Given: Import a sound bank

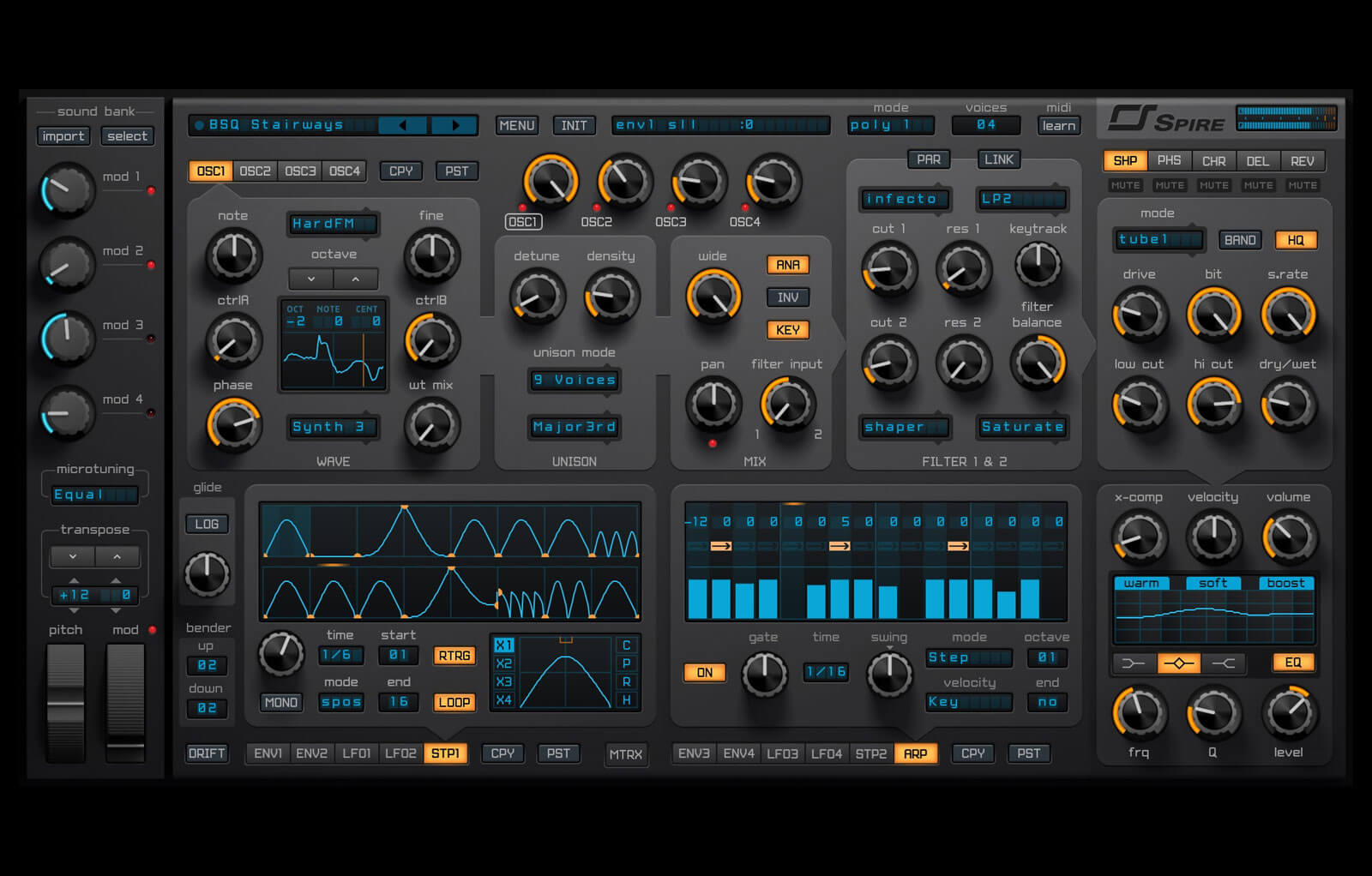Looking at the screenshot, I should point(63,135).
